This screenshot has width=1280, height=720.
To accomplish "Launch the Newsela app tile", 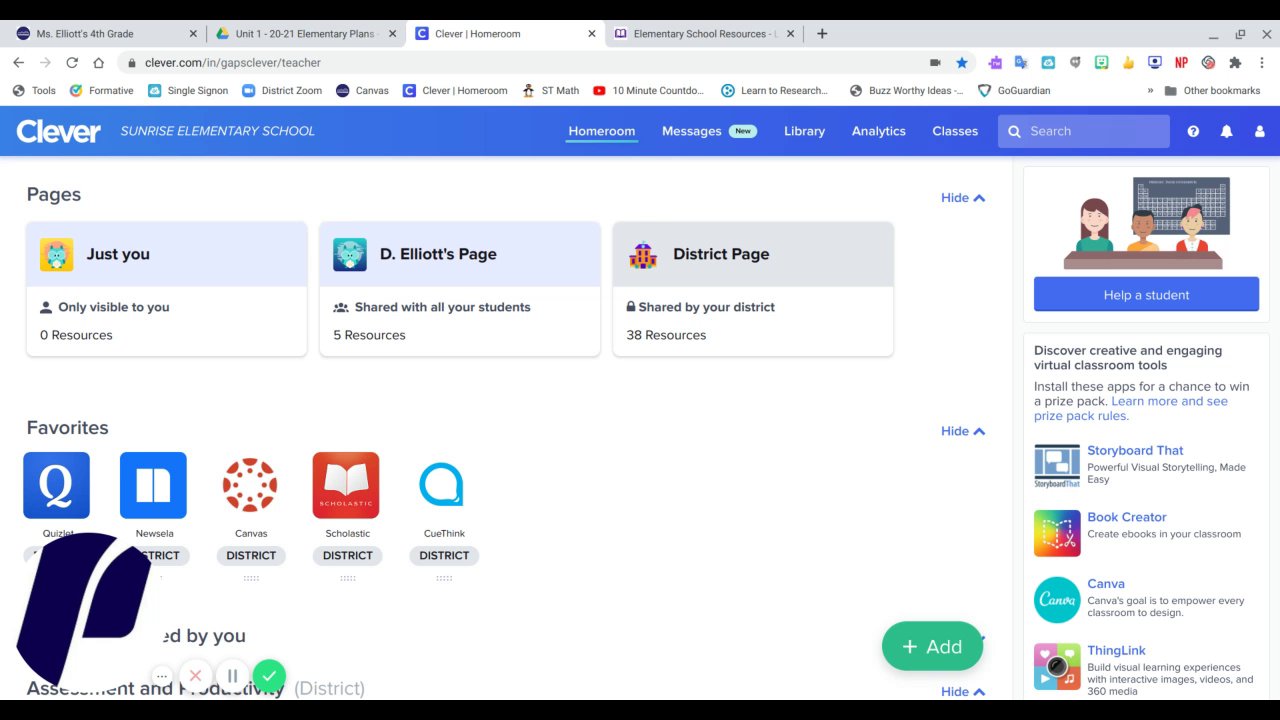I will 153,485.
